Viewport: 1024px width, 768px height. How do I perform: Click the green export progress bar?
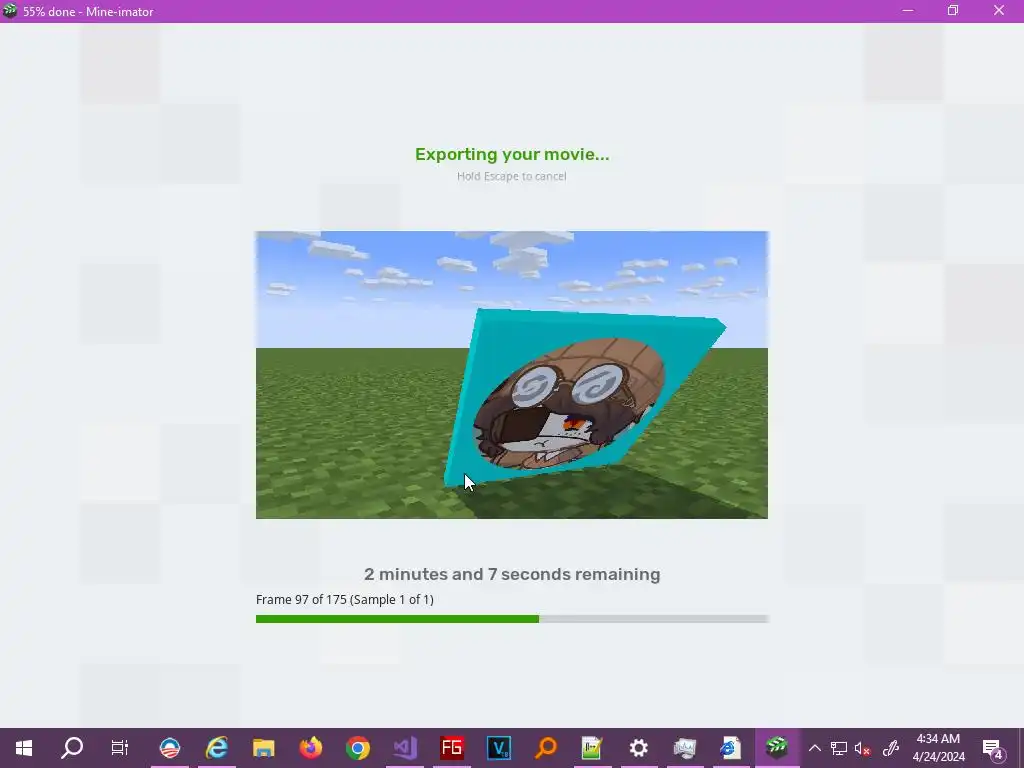pyautogui.click(x=512, y=618)
